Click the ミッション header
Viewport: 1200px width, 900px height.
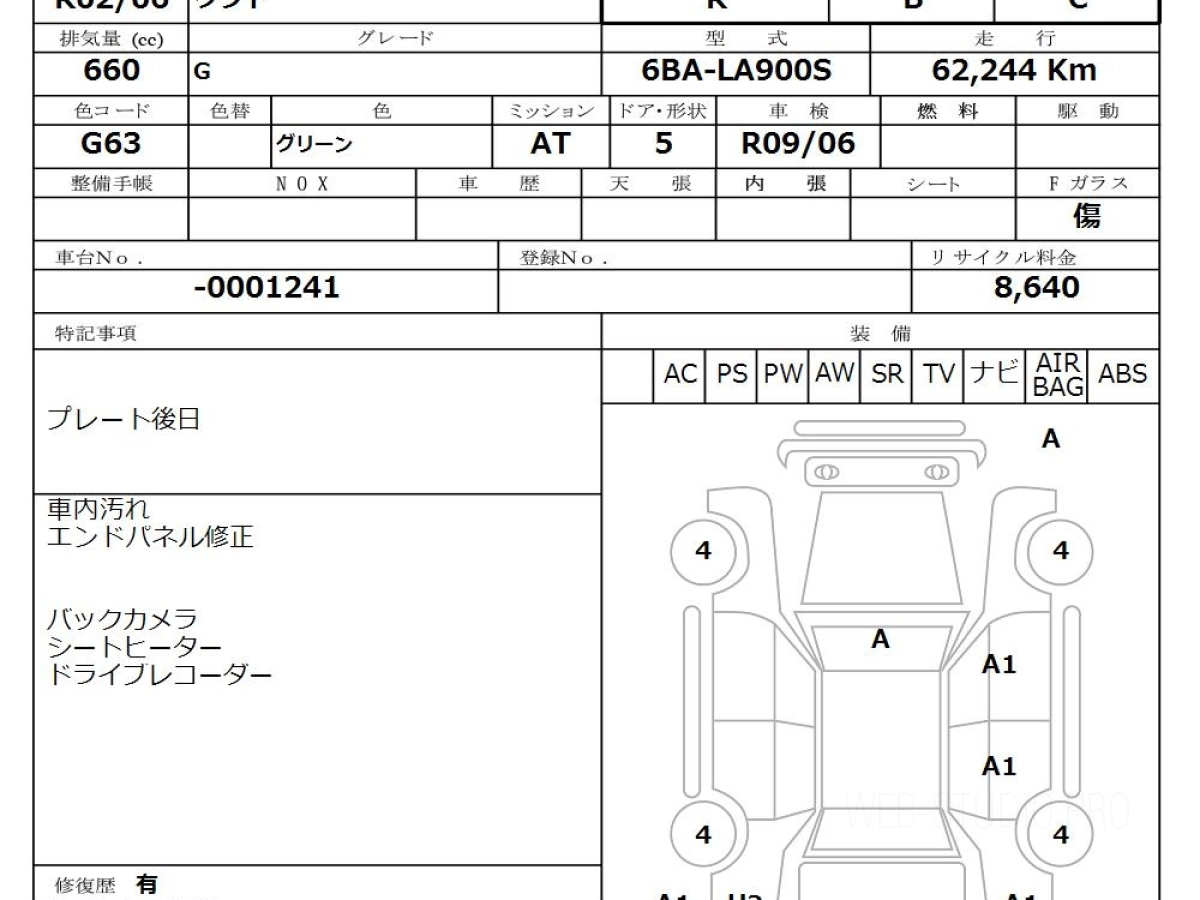pyautogui.click(x=552, y=111)
